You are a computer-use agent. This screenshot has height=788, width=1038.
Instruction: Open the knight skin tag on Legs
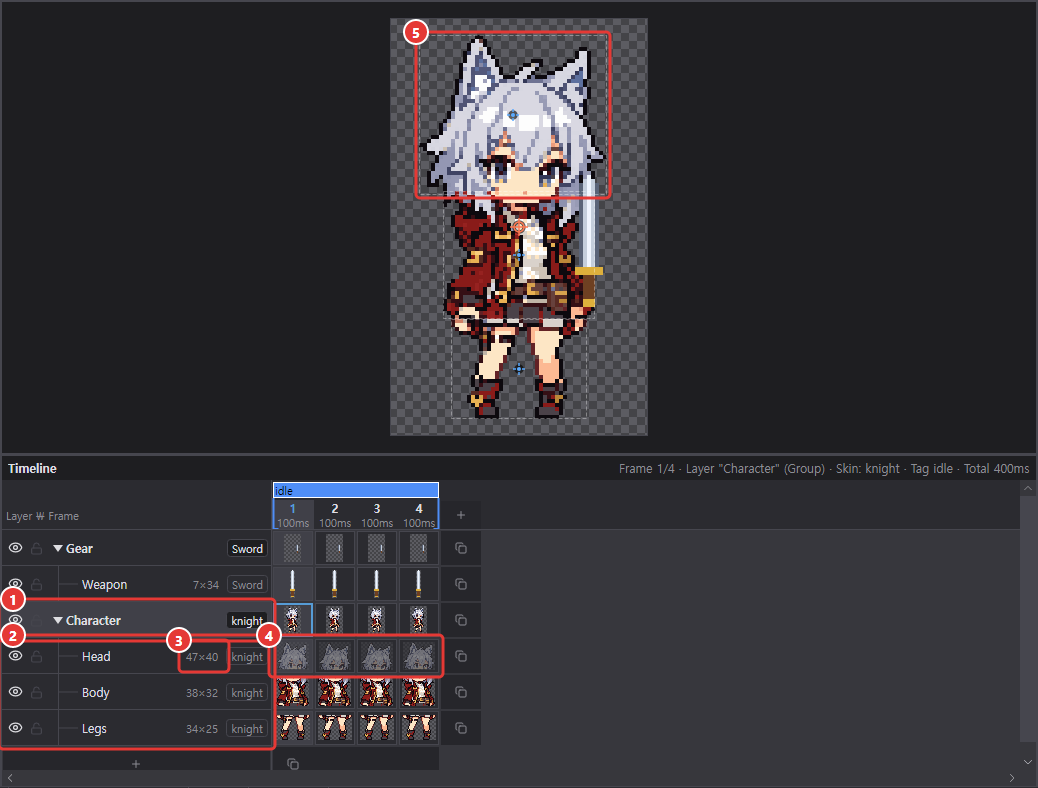tap(247, 728)
